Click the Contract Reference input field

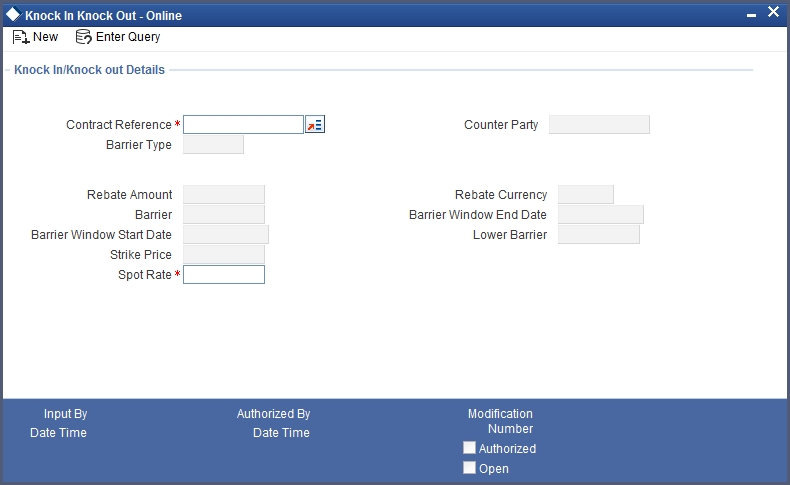pyautogui.click(x=243, y=125)
